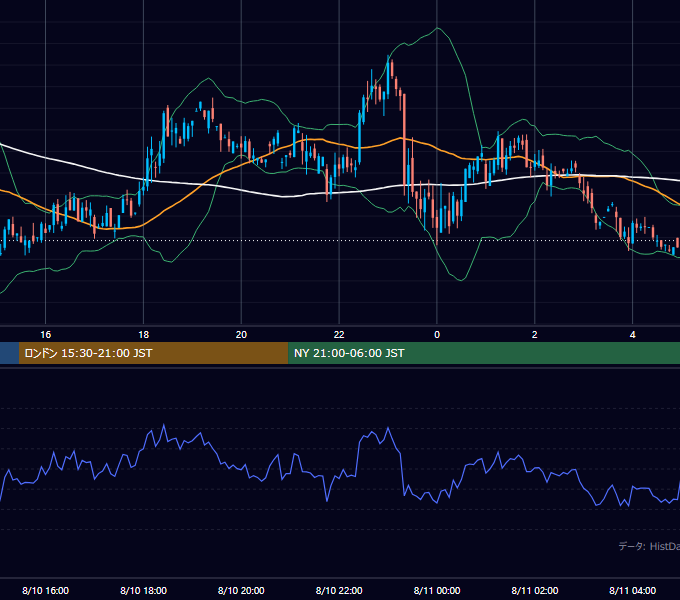Click the データ: HistData source credit text
This screenshot has height=600, width=680.
[649, 546]
